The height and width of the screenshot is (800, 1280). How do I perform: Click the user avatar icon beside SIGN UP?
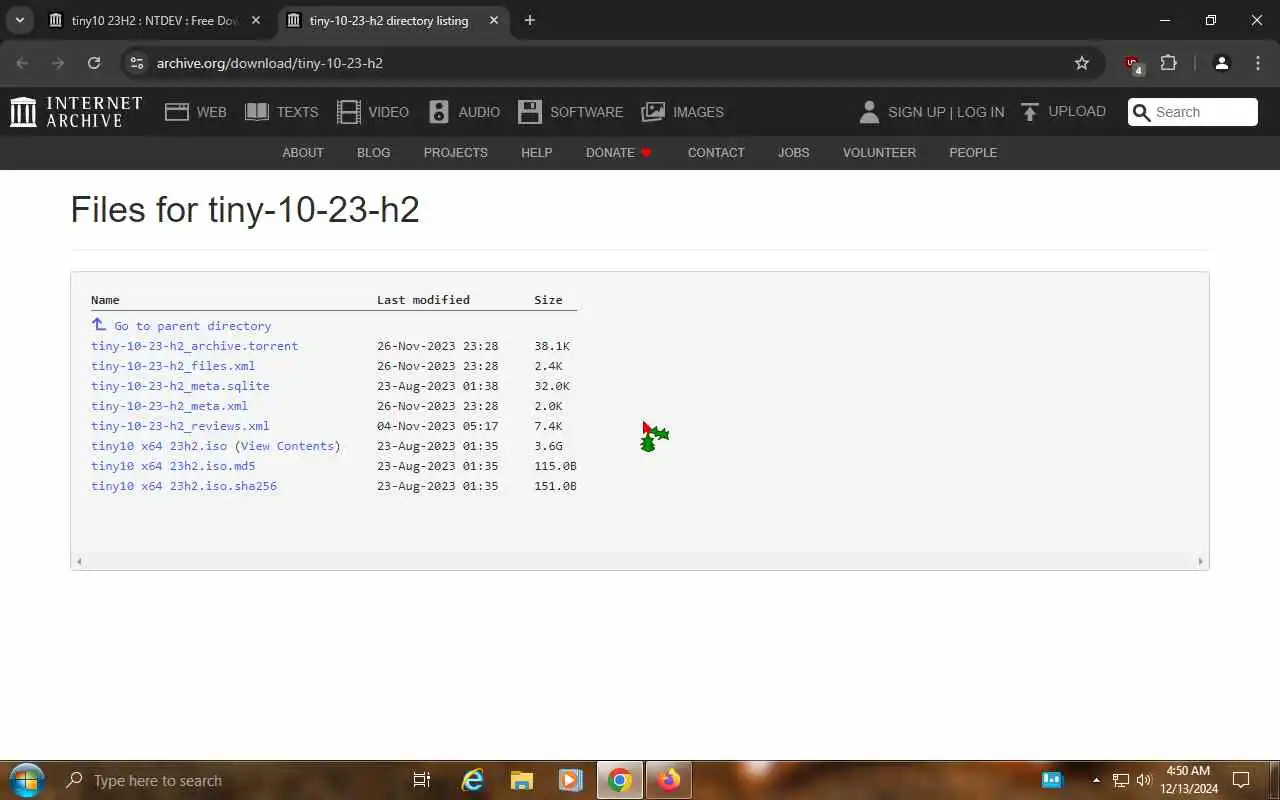[x=869, y=112]
